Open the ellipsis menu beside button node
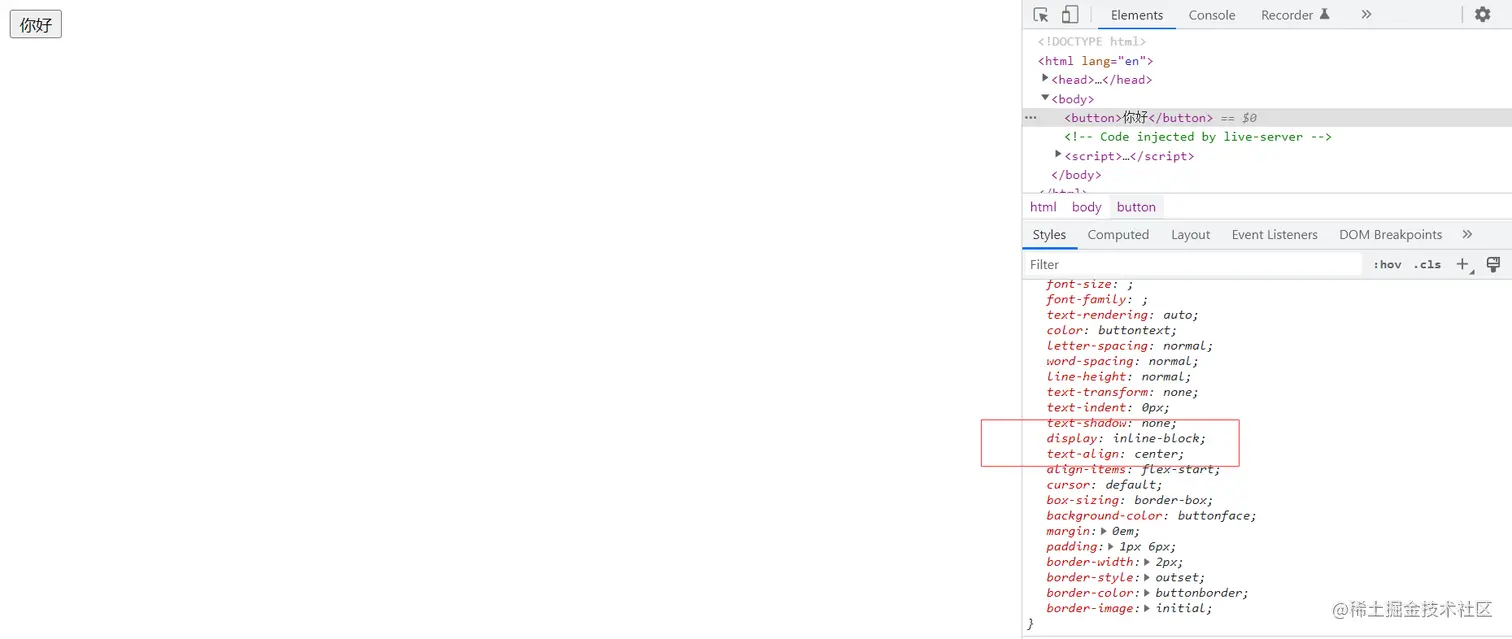The height and width of the screenshot is (639, 1512). [x=1031, y=118]
